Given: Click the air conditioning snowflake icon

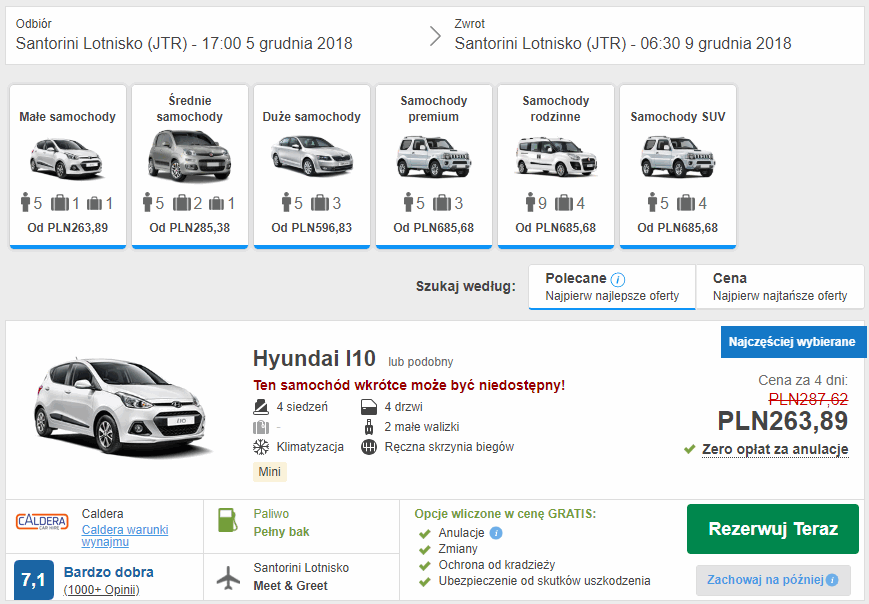Looking at the screenshot, I should coord(261,447).
